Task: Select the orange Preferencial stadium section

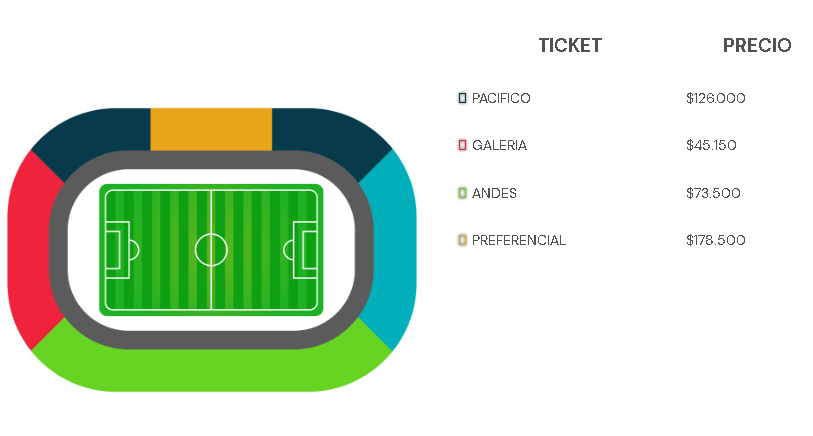Action: [211, 129]
